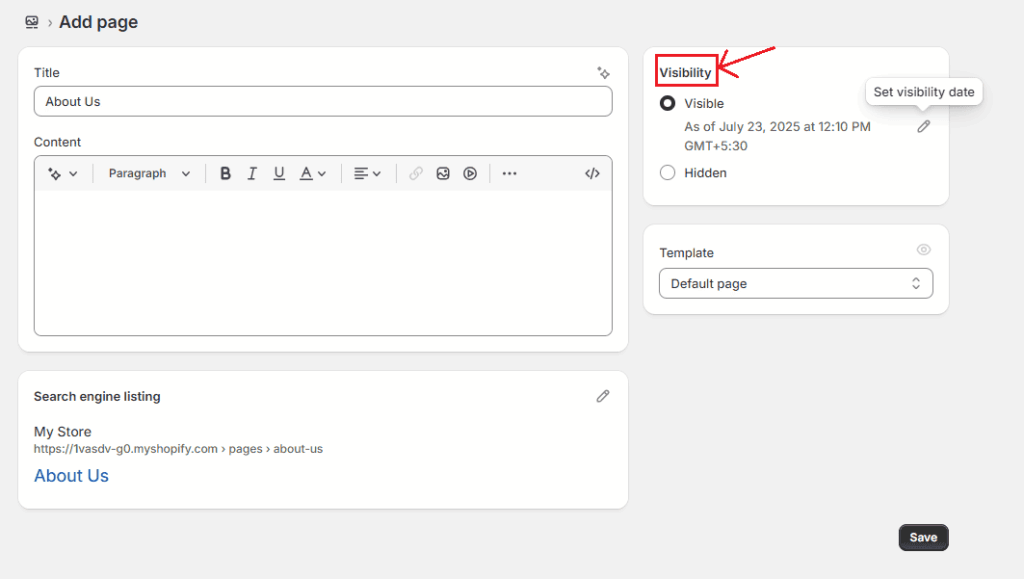Open the Paragraph style dropdown

(149, 174)
